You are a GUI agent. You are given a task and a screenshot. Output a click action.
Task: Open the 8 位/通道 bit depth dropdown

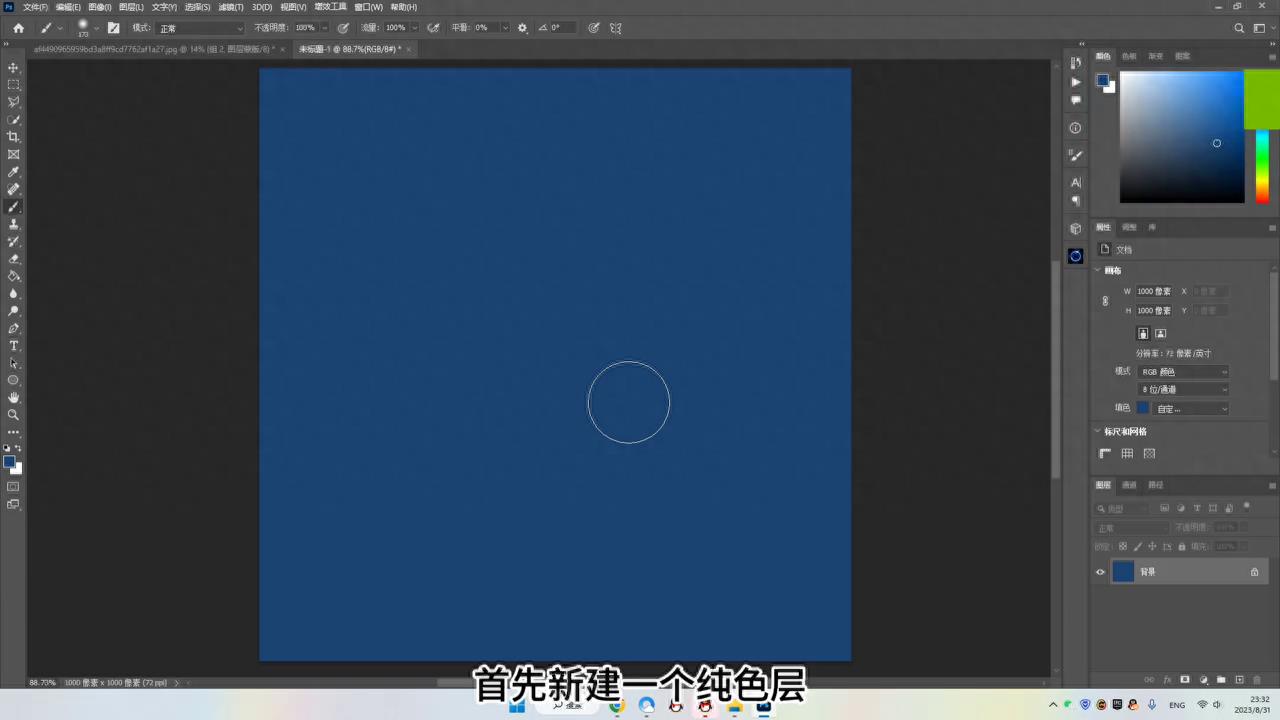pyautogui.click(x=1183, y=390)
